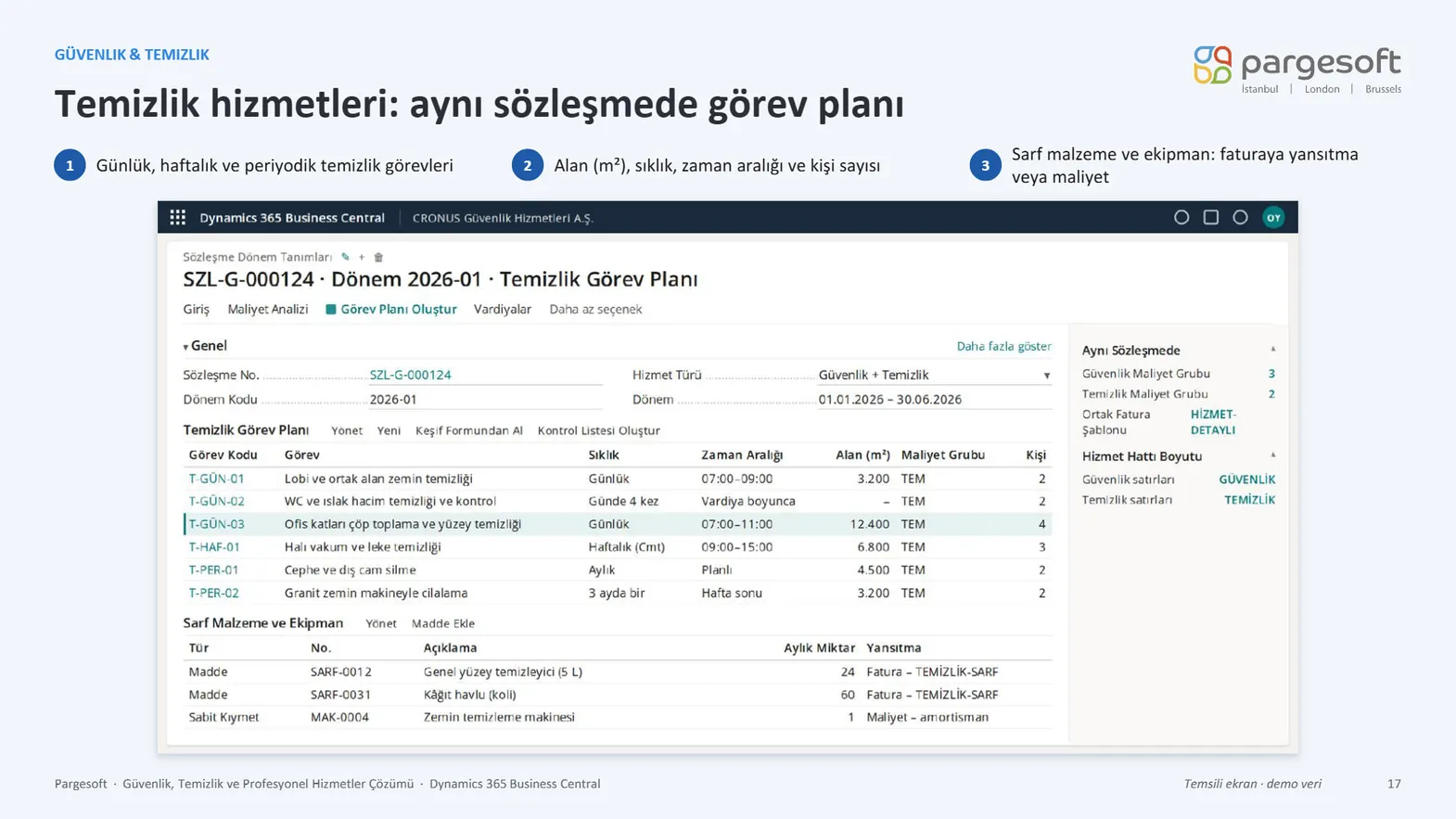Open the Hizmet Türü dropdown
This screenshot has width=1456, height=819.
coord(1047,376)
